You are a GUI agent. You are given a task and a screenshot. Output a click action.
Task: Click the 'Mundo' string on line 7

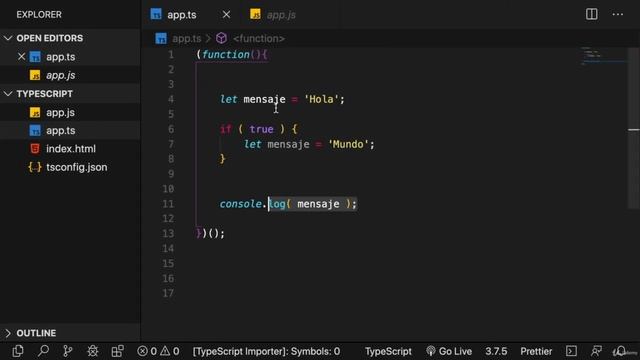(x=348, y=144)
